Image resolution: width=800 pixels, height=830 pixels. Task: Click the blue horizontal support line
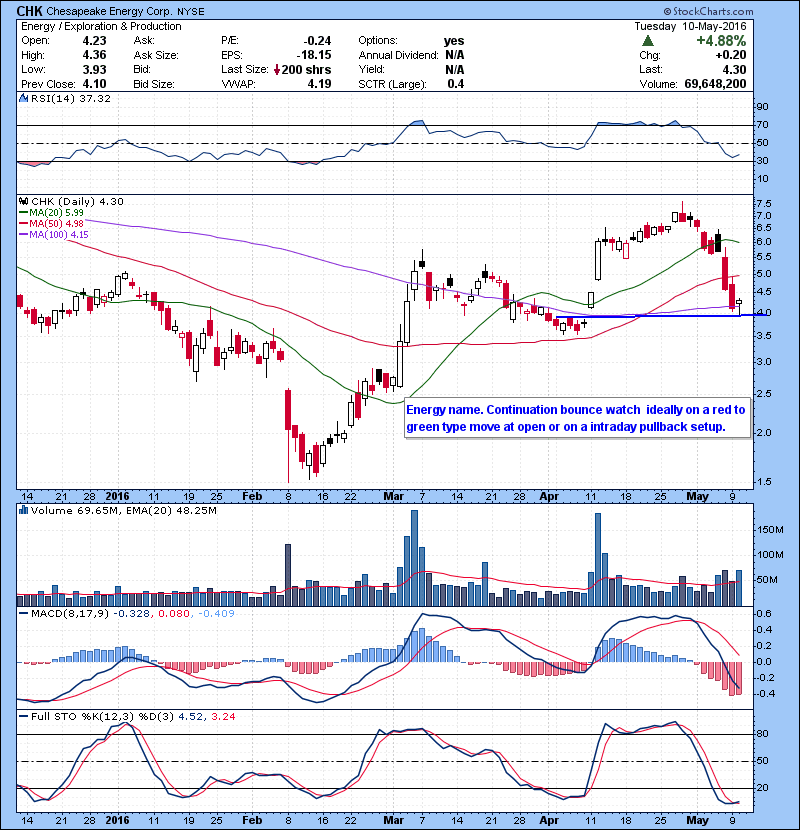tap(662, 316)
